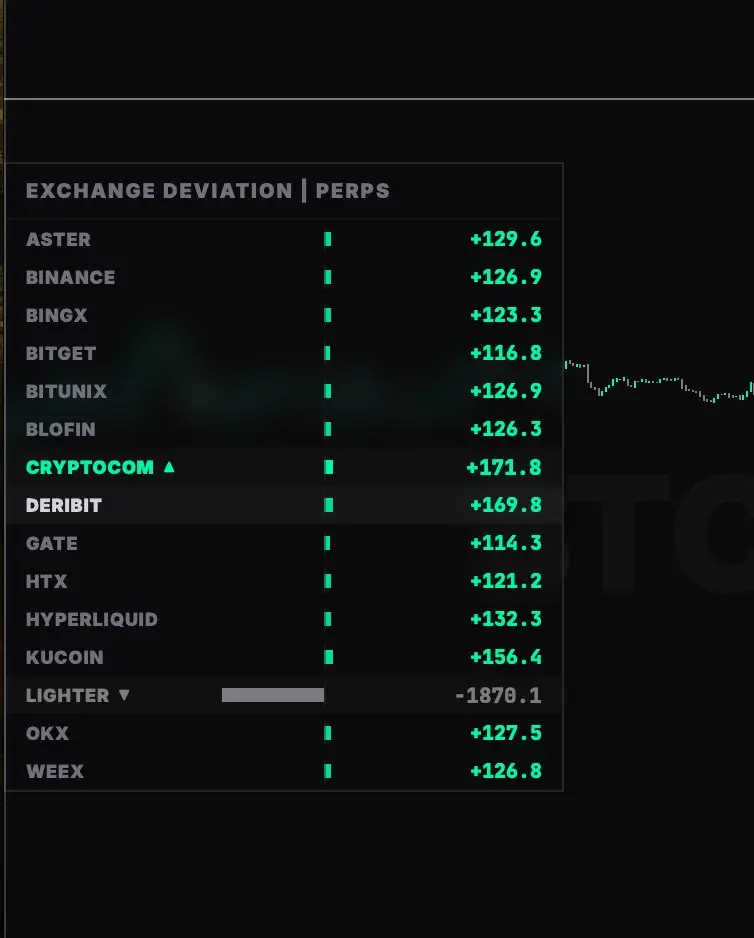Image resolution: width=754 pixels, height=938 pixels.
Task: Click the PERPS label in panel header
Action: point(352,191)
